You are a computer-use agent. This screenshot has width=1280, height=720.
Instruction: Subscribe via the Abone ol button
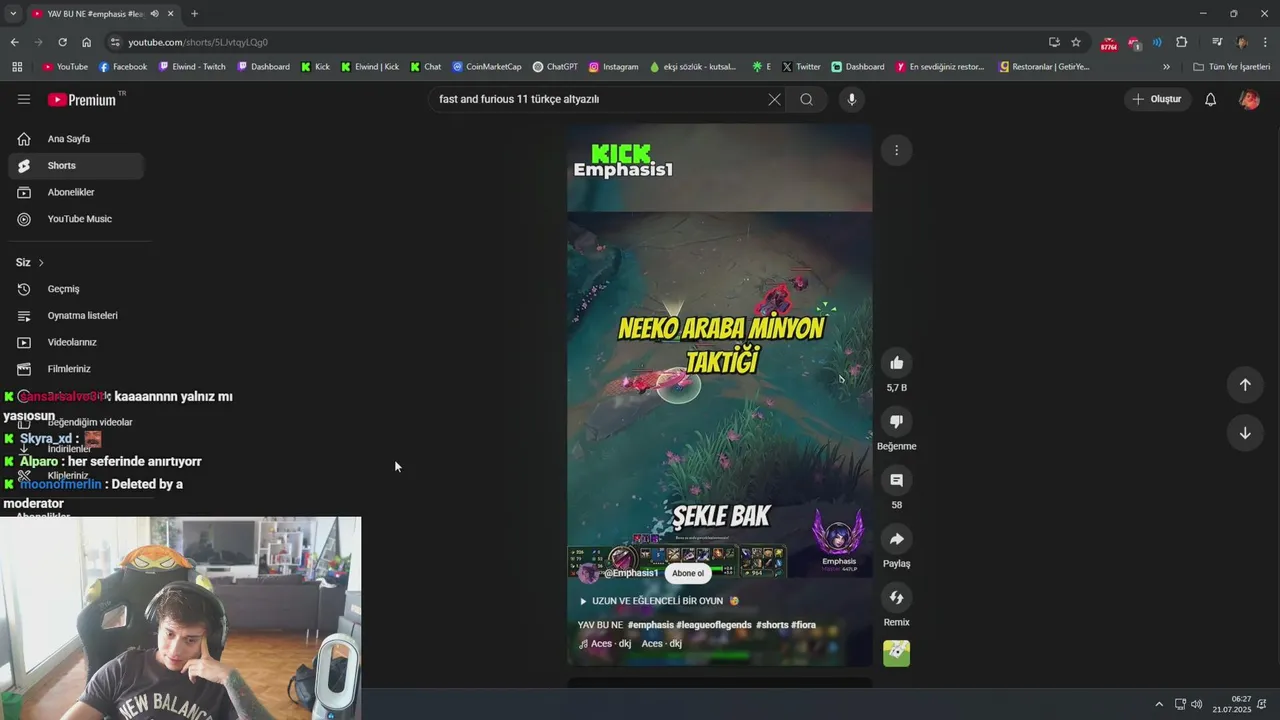point(688,573)
